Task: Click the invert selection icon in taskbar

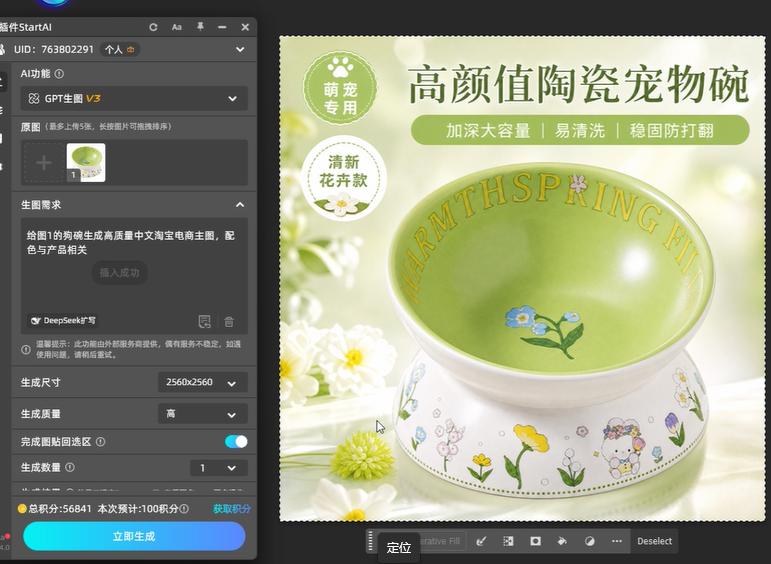Action: click(508, 541)
